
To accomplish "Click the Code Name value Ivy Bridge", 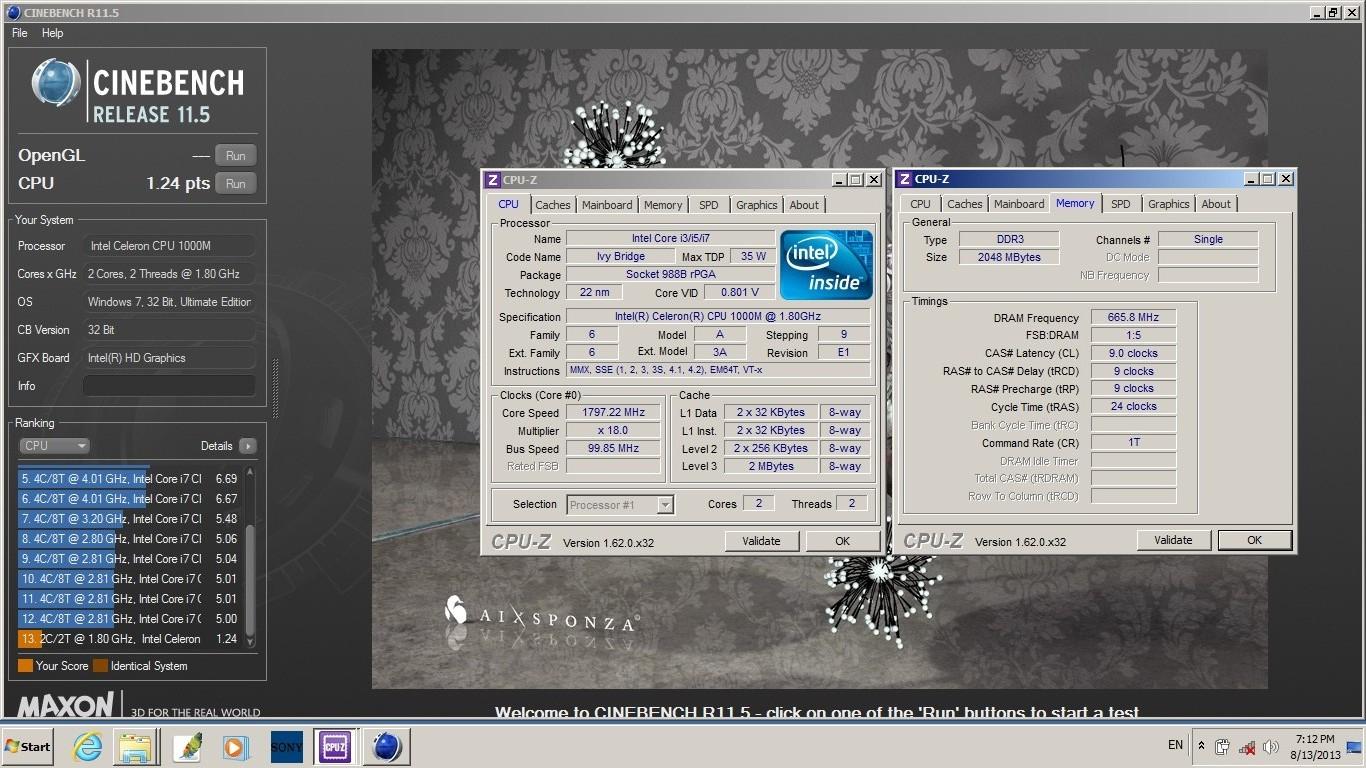I will (x=620, y=256).
